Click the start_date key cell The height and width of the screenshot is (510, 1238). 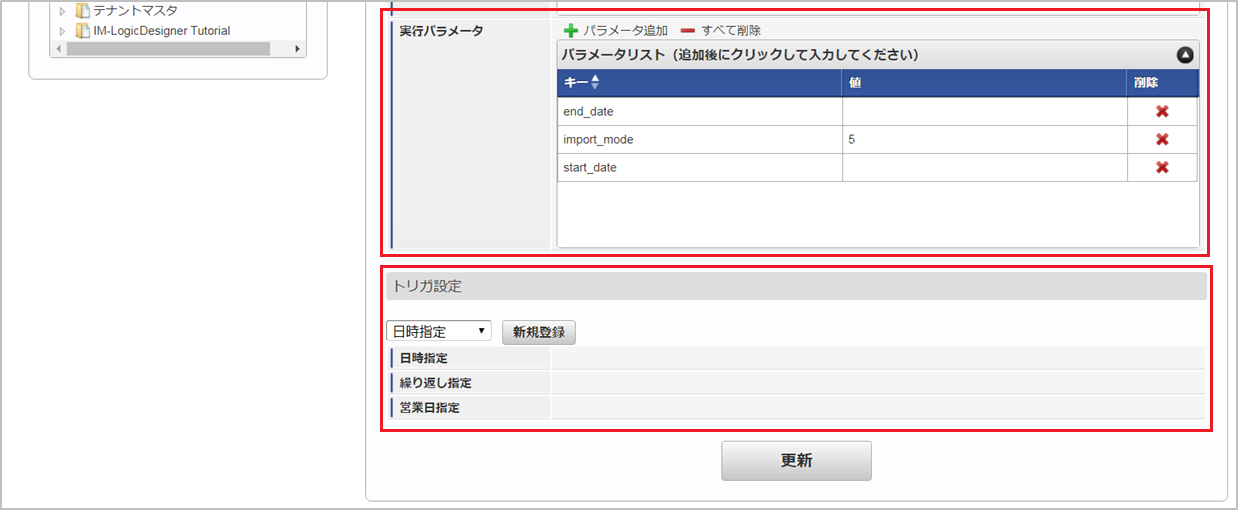(x=700, y=167)
